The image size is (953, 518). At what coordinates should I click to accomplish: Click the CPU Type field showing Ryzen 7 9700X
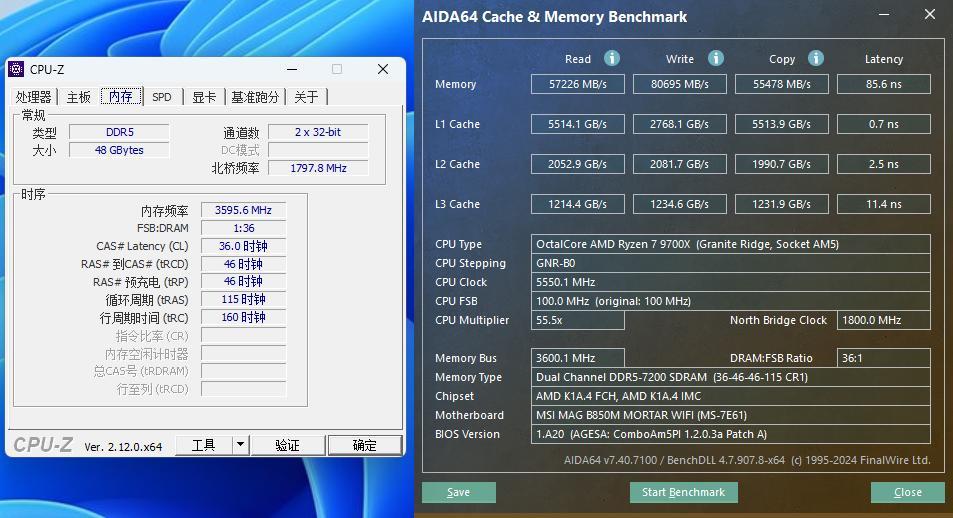coord(731,244)
